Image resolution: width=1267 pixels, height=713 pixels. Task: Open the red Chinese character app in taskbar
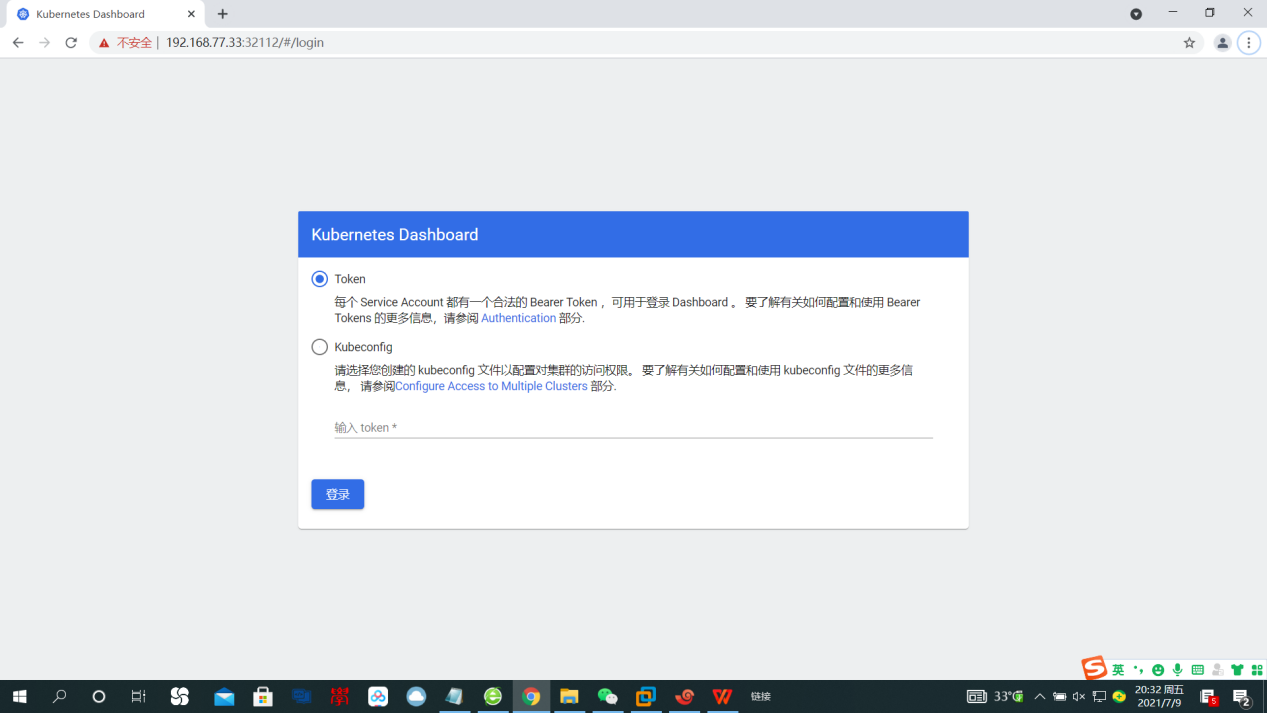(x=340, y=696)
